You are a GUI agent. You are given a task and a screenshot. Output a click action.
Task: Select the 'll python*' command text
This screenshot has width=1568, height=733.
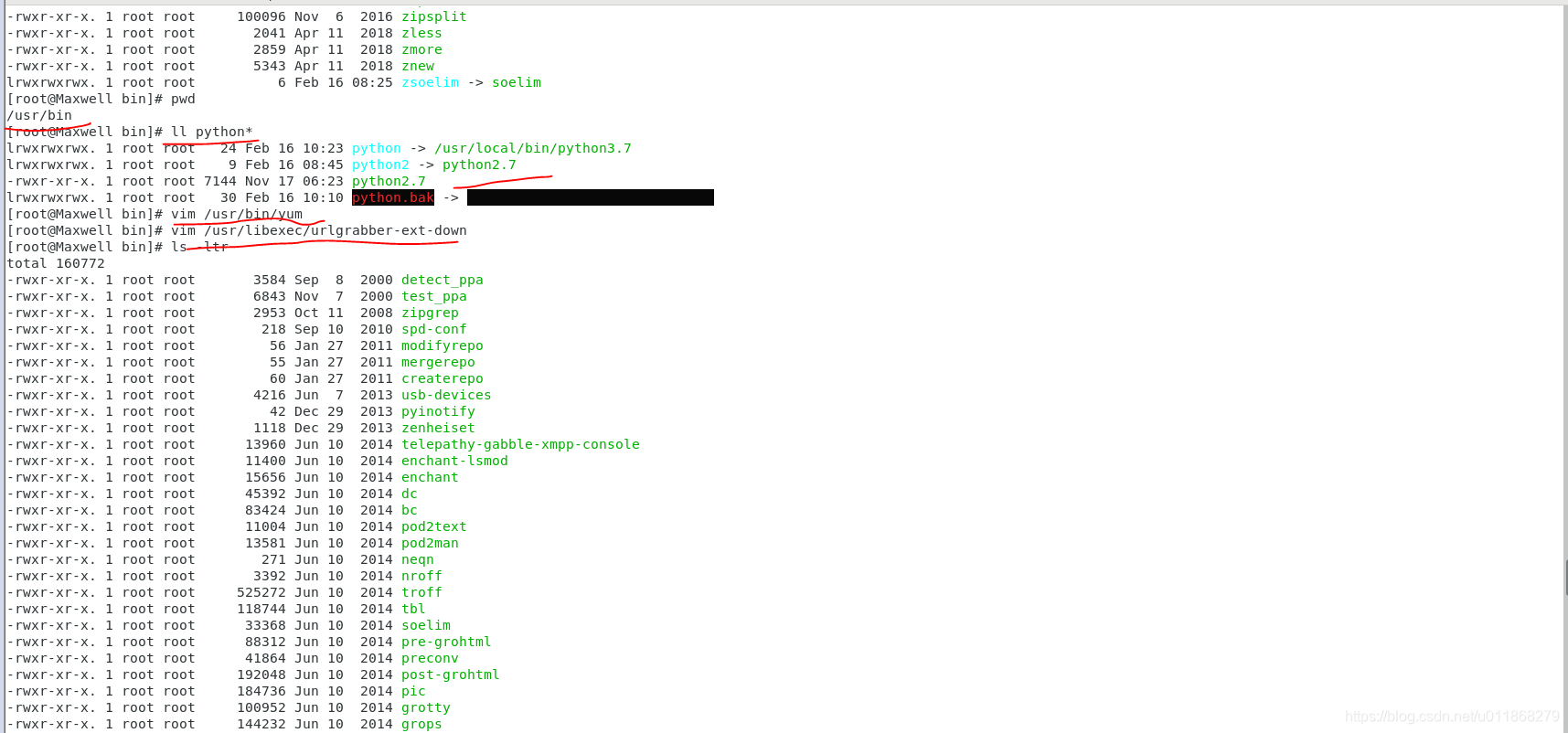(x=212, y=132)
